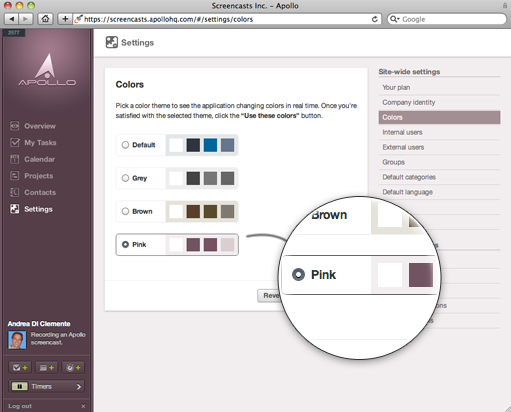Click the Projects sidebar icon
The height and width of the screenshot is (412, 511).
[14, 176]
